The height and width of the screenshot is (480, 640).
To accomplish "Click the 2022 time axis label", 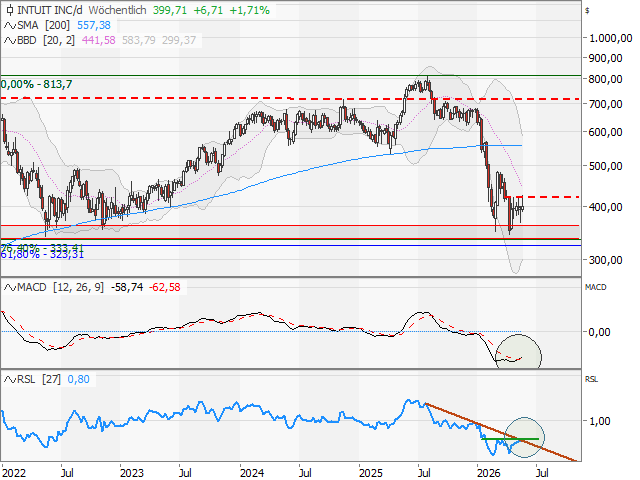I will pyautogui.click(x=13, y=473).
